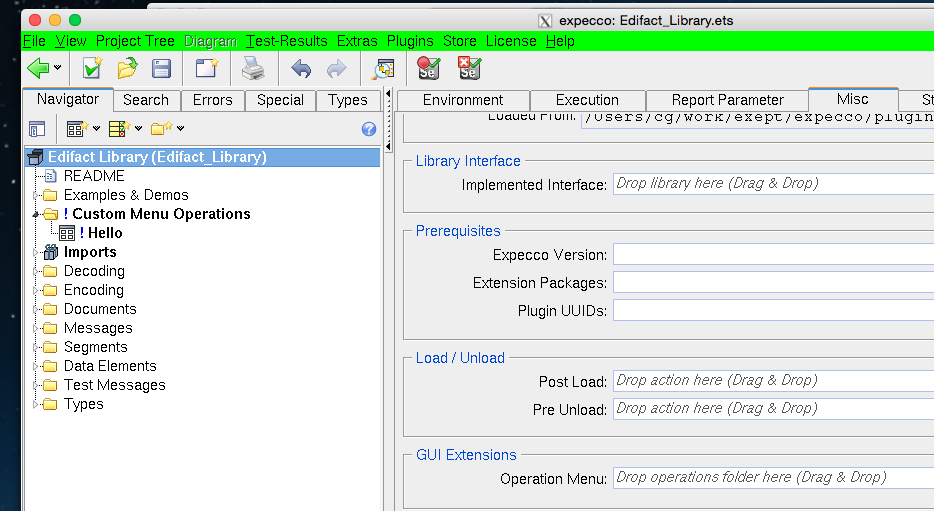Click the Selenium icon with red X

point(468,68)
